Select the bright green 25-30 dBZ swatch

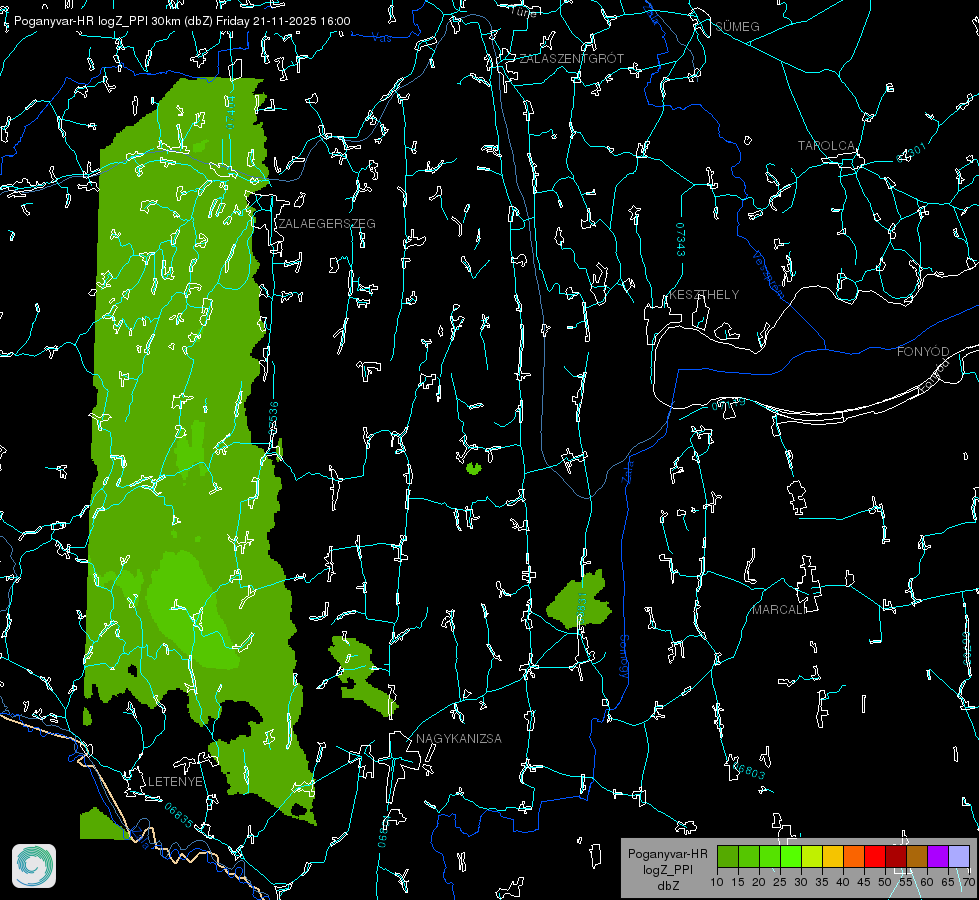(x=791, y=856)
